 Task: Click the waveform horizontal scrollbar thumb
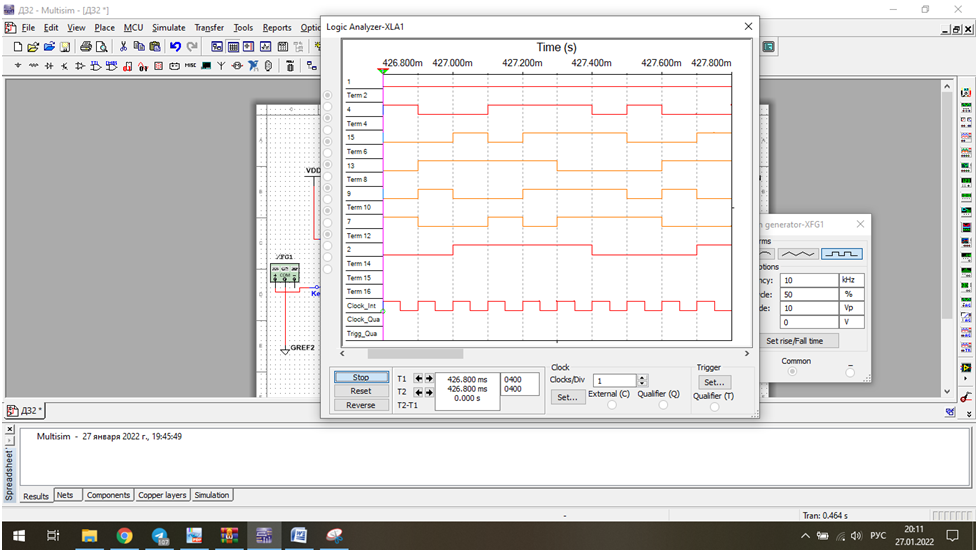[415, 353]
